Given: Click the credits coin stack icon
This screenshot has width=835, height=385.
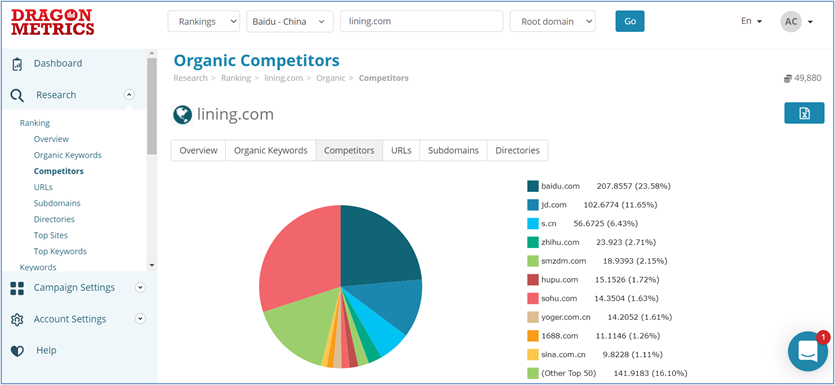Looking at the screenshot, I should (788, 78).
